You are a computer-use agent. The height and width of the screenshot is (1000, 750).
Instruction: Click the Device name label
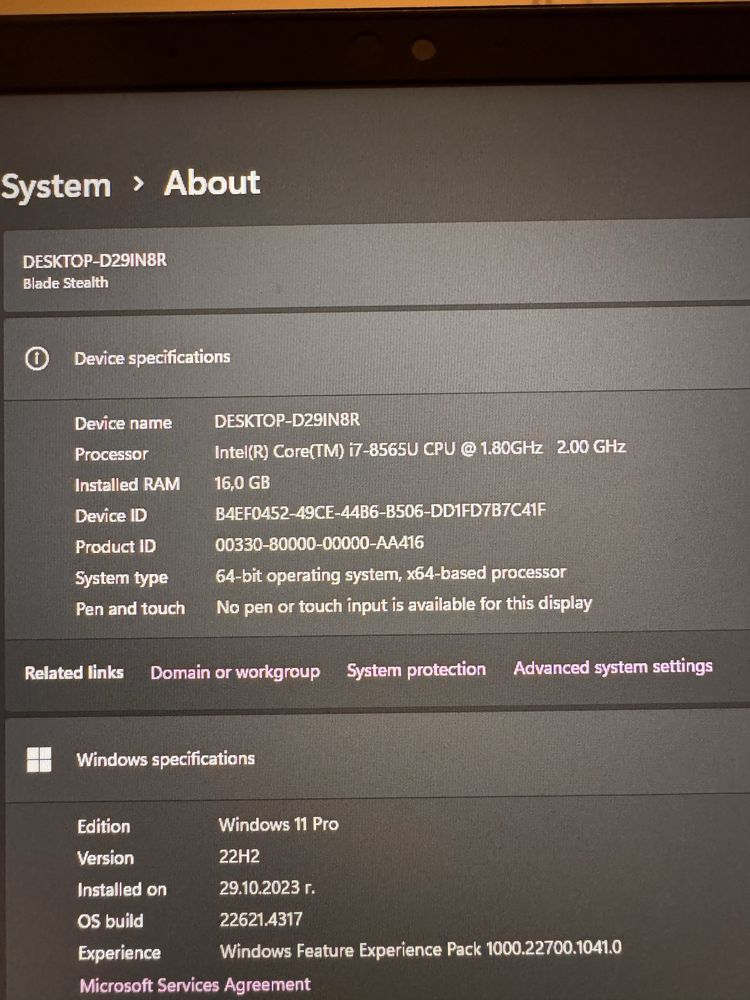click(x=123, y=423)
